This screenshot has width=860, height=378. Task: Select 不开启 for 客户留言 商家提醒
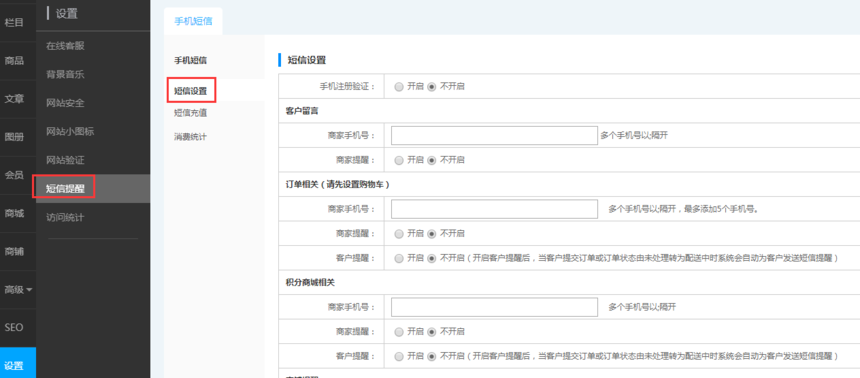[432, 160]
